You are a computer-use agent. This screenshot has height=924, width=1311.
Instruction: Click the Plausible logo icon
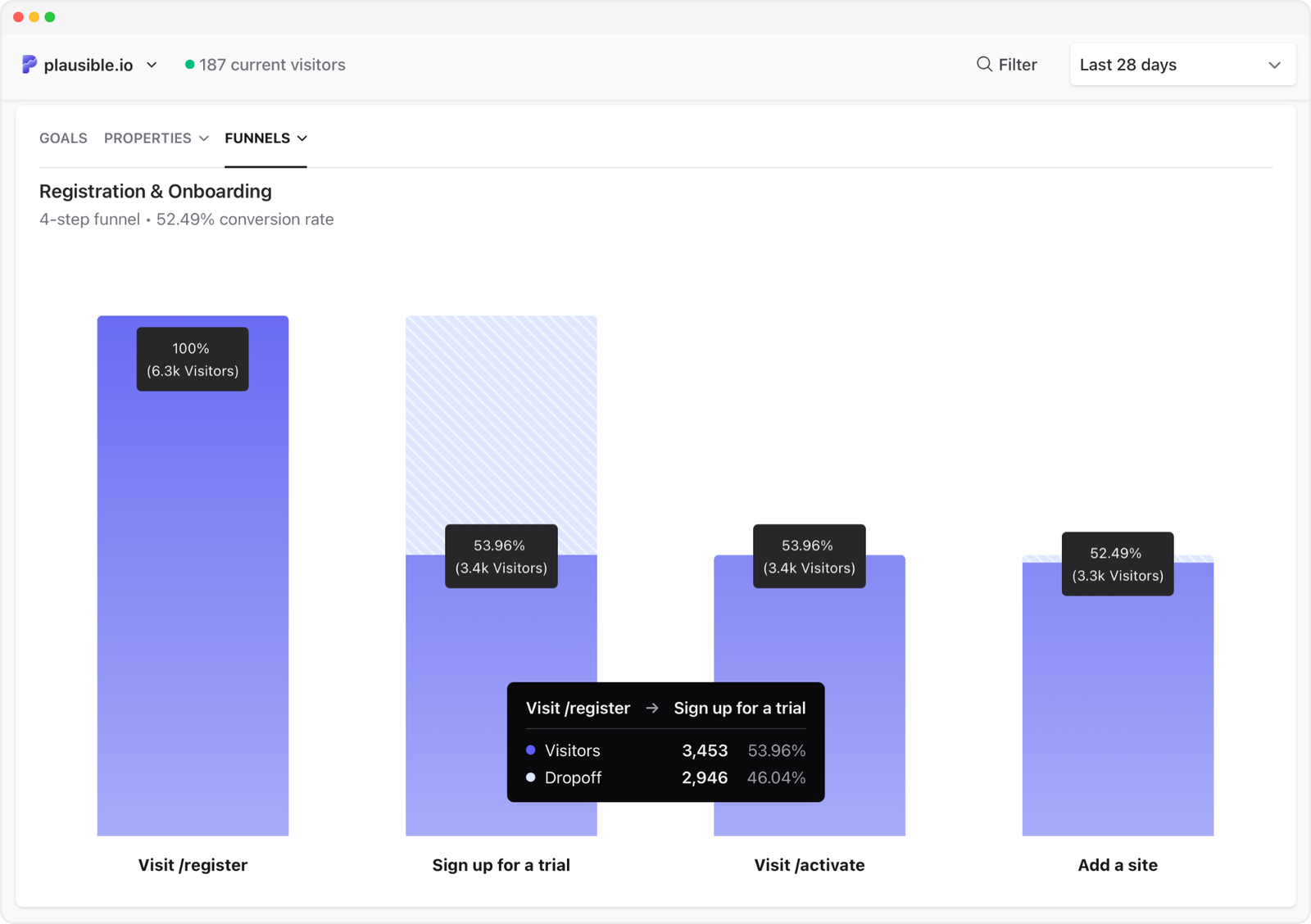coord(29,65)
